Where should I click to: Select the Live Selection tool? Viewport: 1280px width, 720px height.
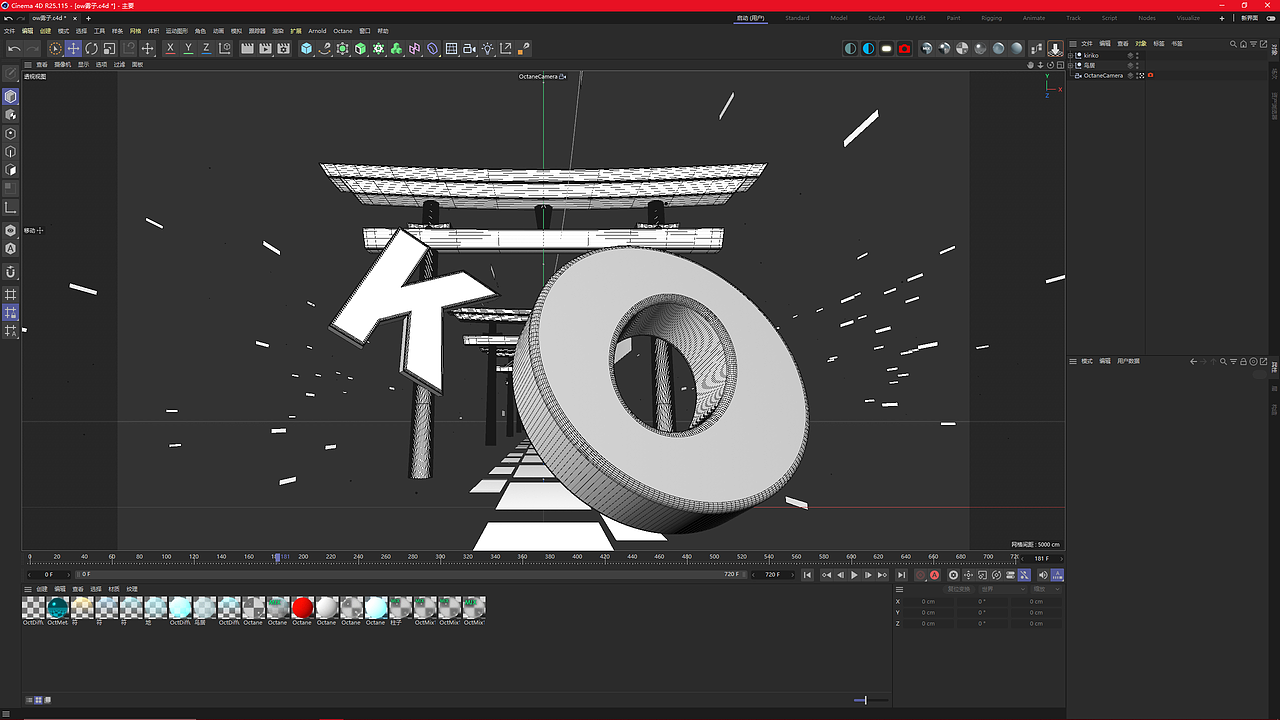pos(55,49)
